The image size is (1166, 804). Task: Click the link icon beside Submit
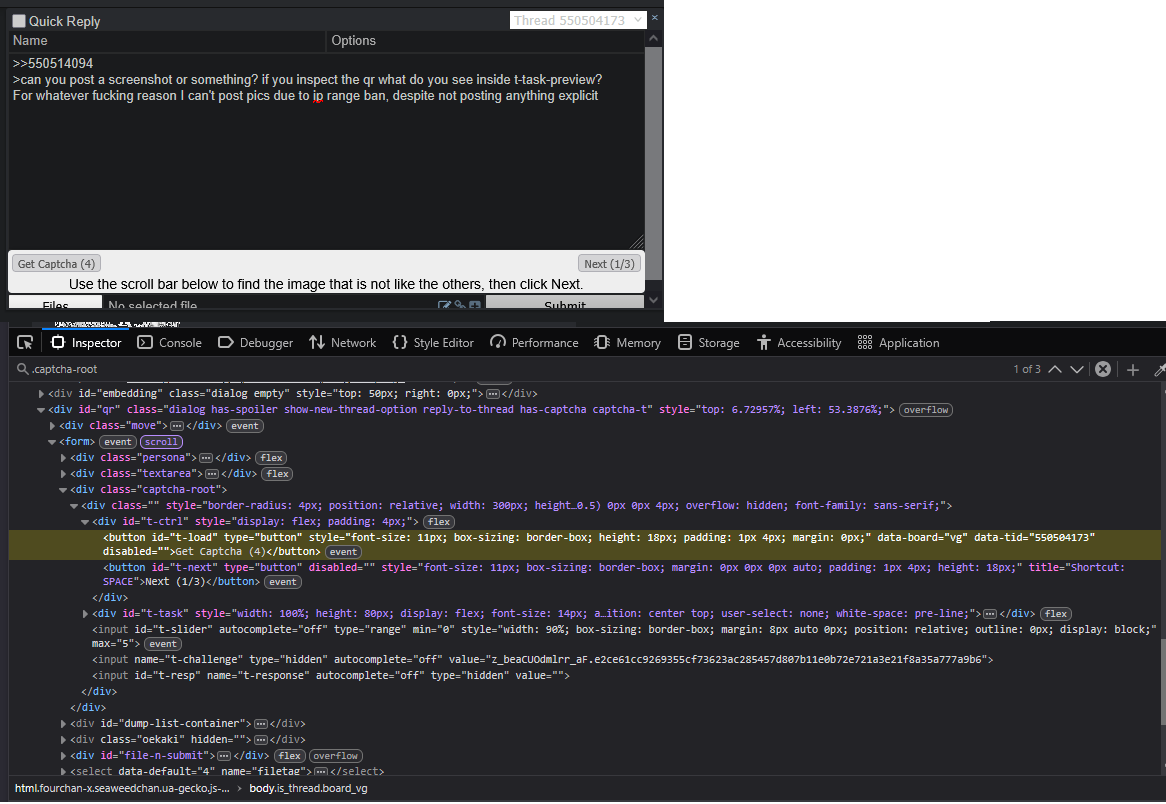[460, 305]
